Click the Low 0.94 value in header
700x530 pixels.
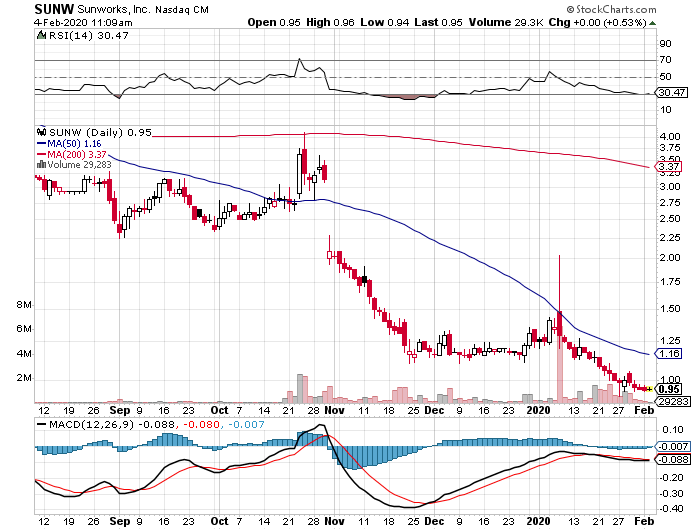[x=384, y=22]
